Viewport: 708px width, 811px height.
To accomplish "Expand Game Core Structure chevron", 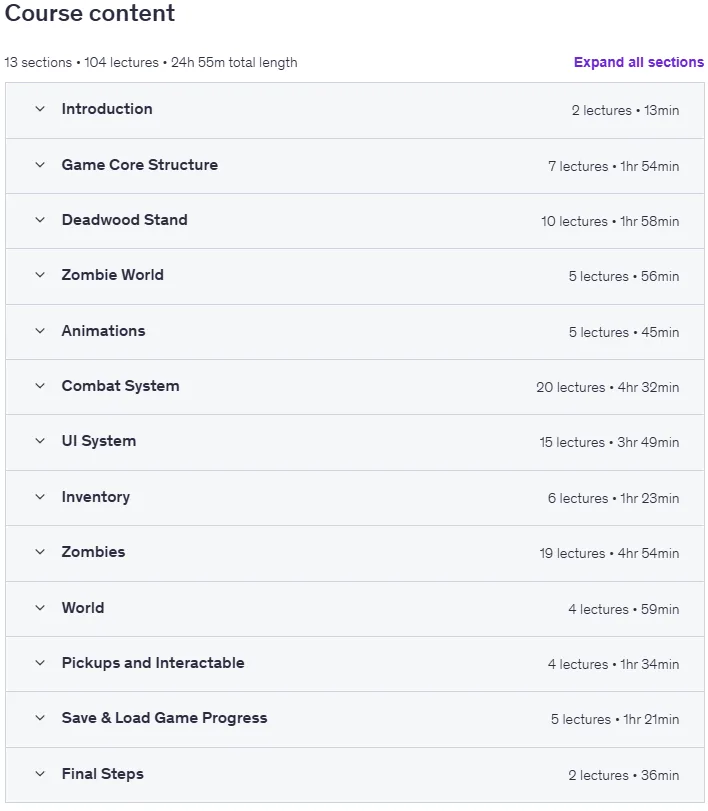I will (x=40, y=165).
